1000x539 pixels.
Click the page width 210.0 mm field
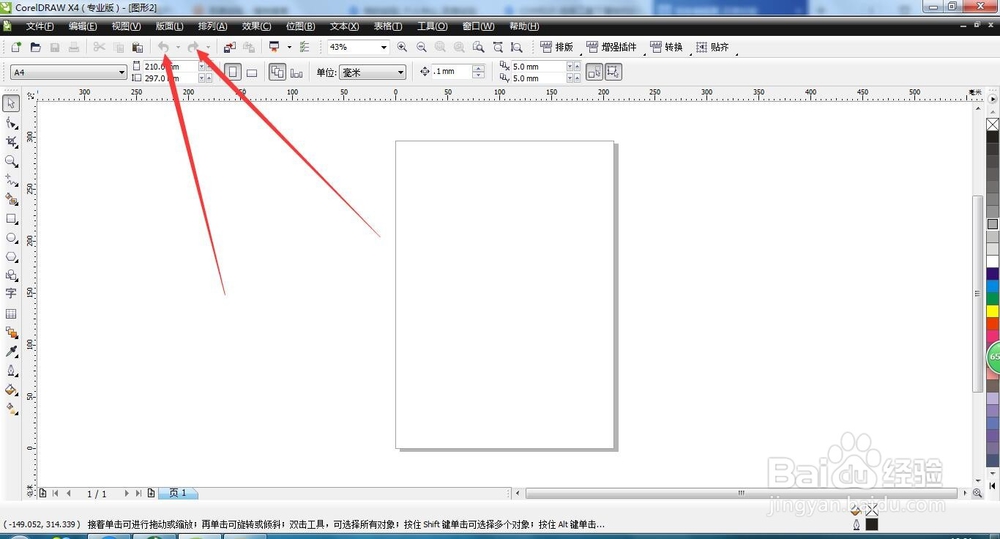point(170,66)
